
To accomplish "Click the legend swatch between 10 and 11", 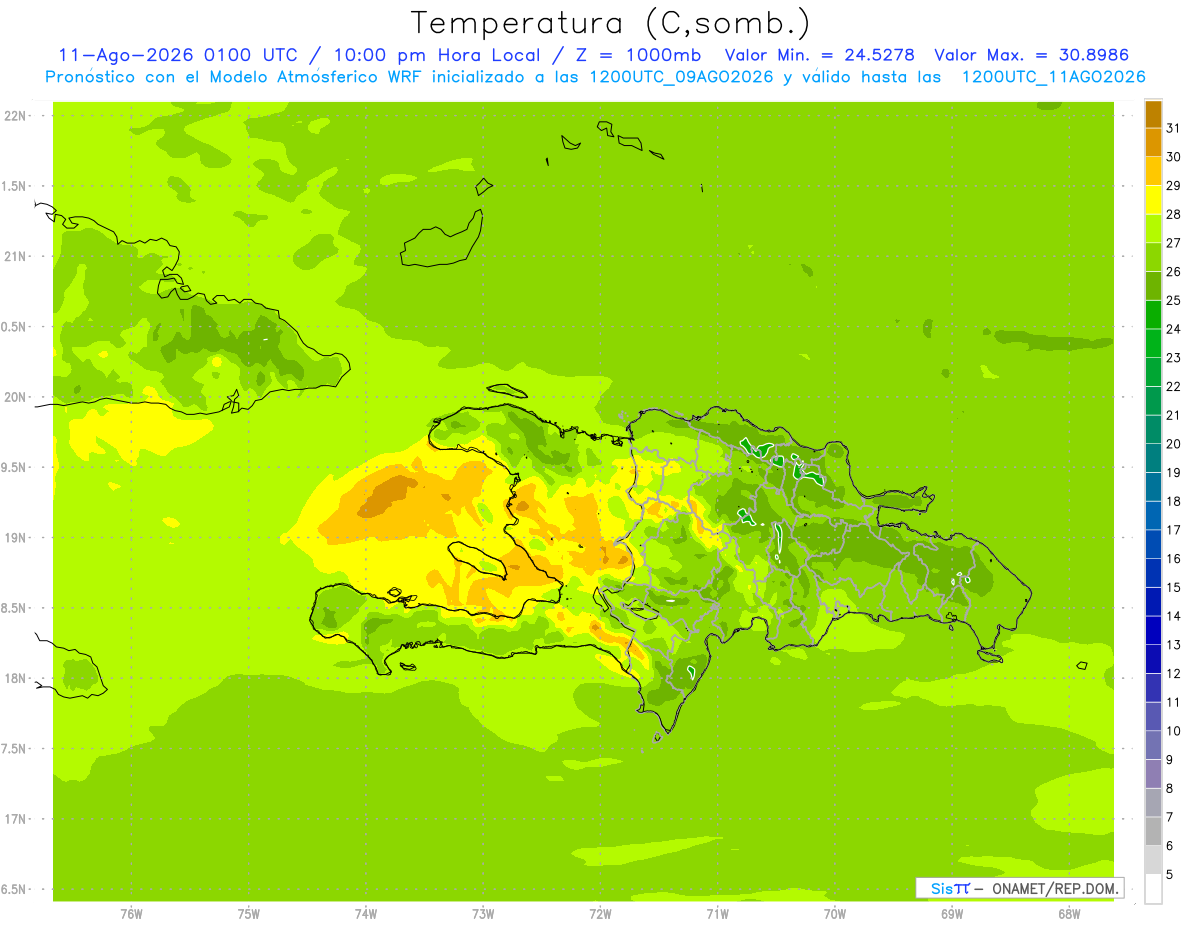I will (x=1153, y=717).
